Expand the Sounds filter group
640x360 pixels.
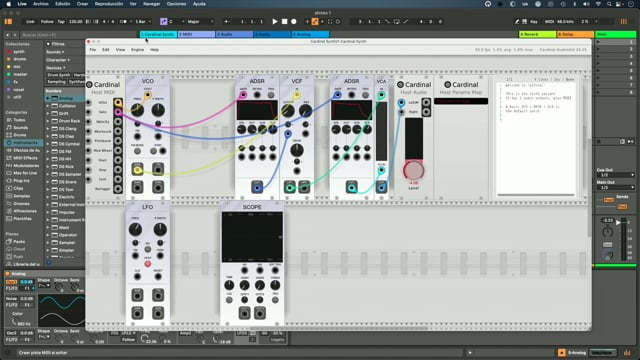click(x=55, y=52)
